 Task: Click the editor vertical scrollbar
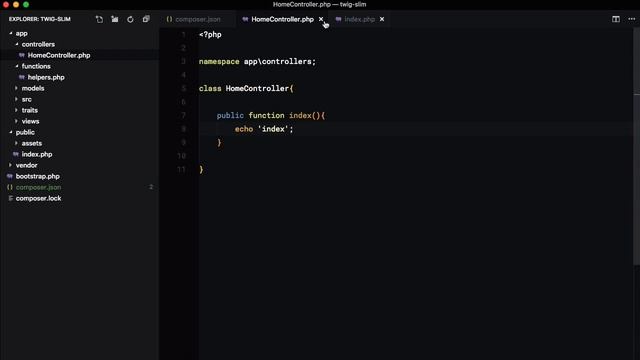(637, 147)
